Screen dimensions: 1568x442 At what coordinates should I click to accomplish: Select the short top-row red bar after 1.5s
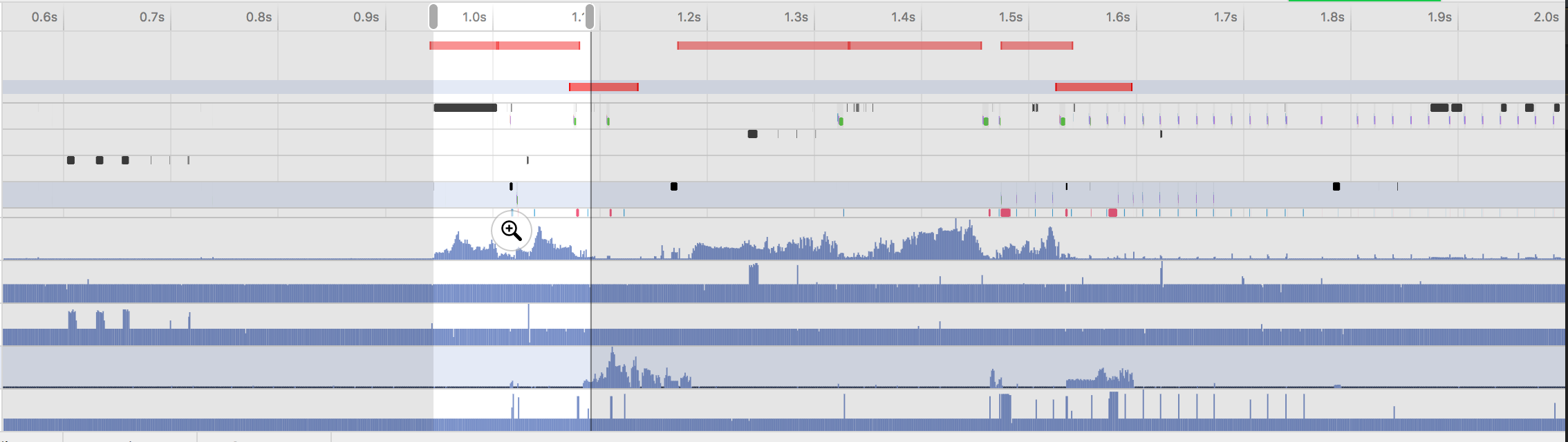click(x=1037, y=46)
